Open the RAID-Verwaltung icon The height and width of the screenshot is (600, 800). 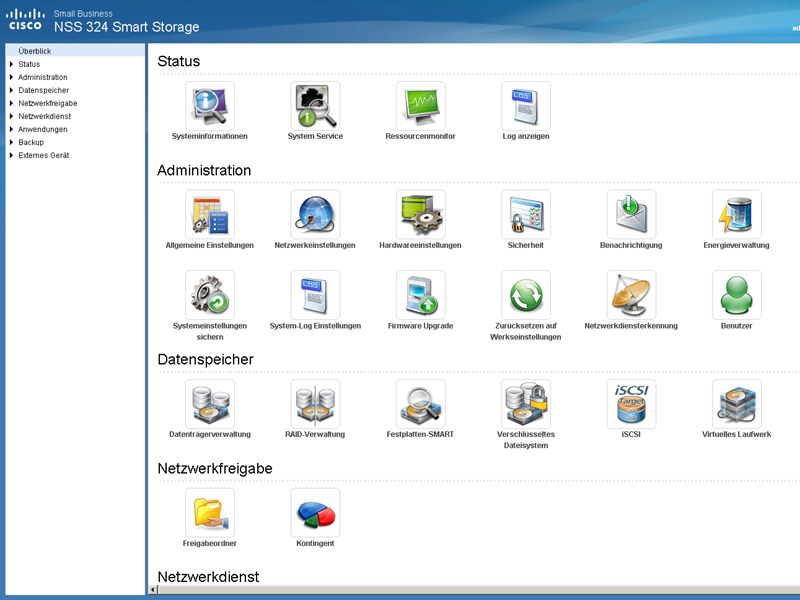315,404
